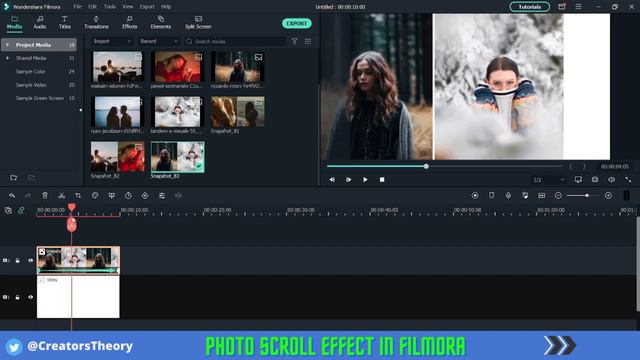
Task: Collapse the media library side panel arrow
Action: point(80,110)
